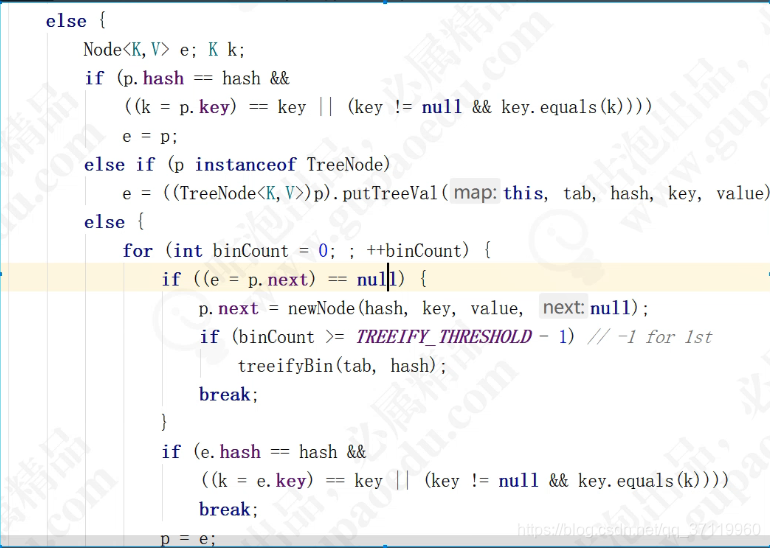Click the 'p = e;' statement
The image size is (770, 548).
[188, 538]
